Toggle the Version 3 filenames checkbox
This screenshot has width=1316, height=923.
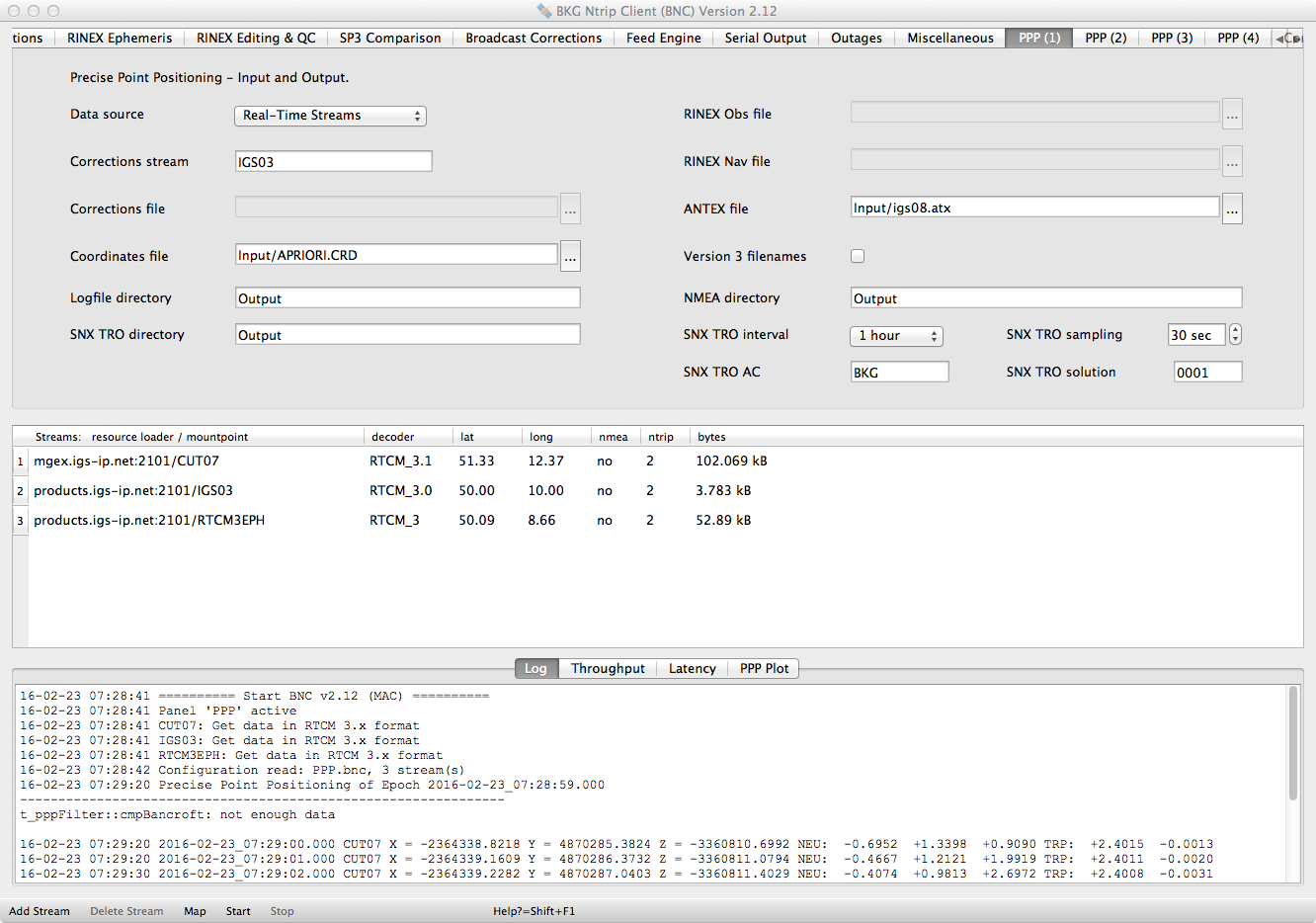tap(858, 256)
